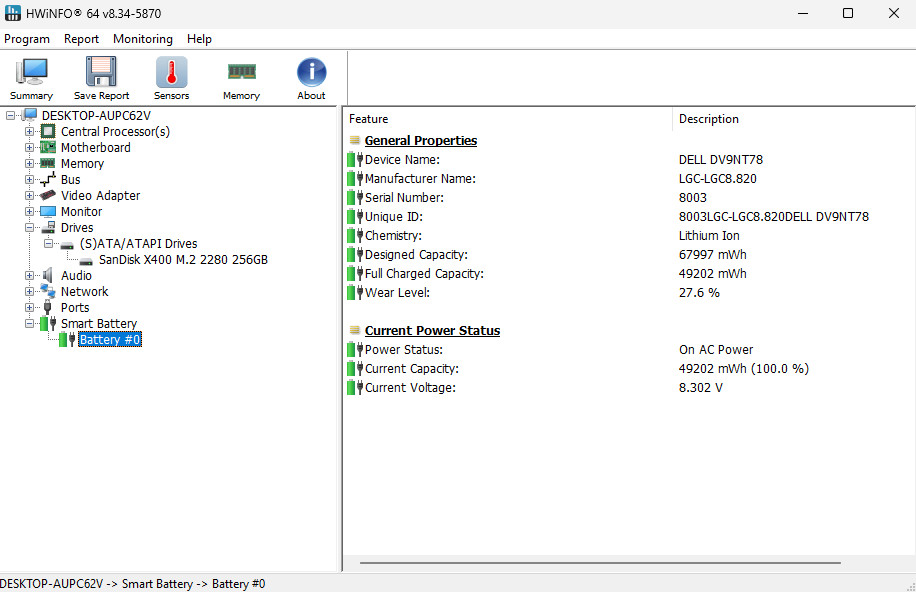Click the On AC Power status value
916x592 pixels.
(x=716, y=349)
